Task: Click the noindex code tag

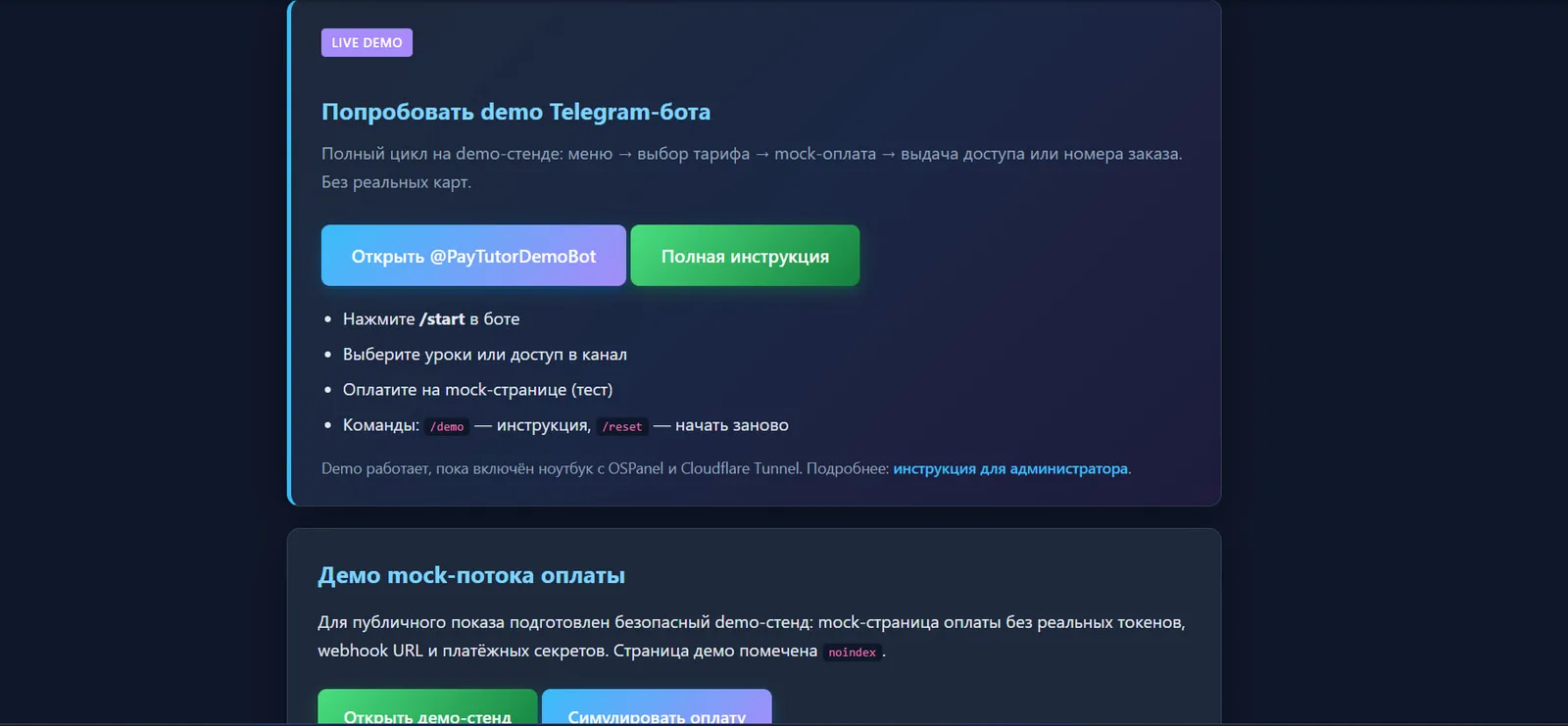Action: (852, 653)
